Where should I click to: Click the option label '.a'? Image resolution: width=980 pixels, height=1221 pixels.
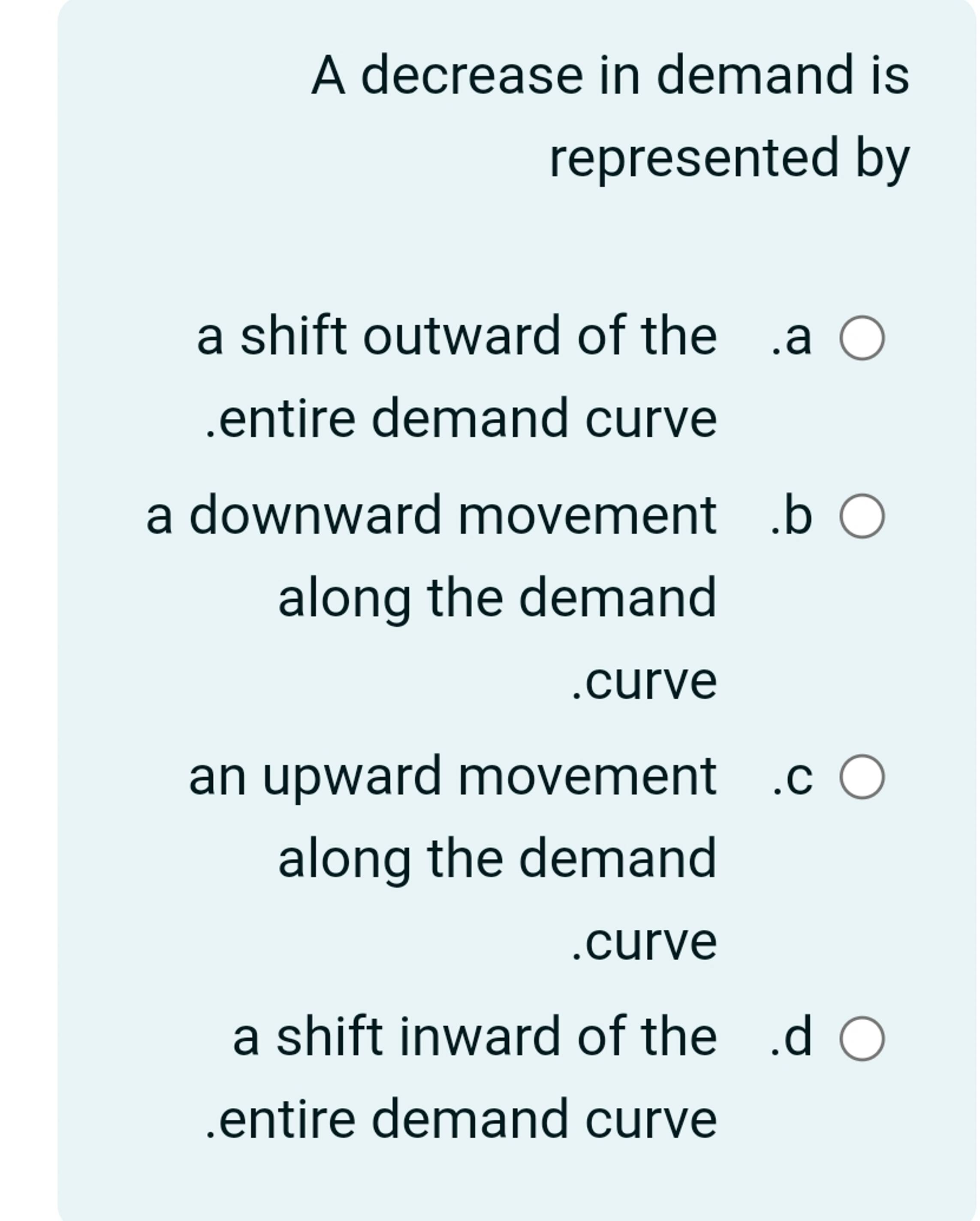pyautogui.click(x=792, y=340)
